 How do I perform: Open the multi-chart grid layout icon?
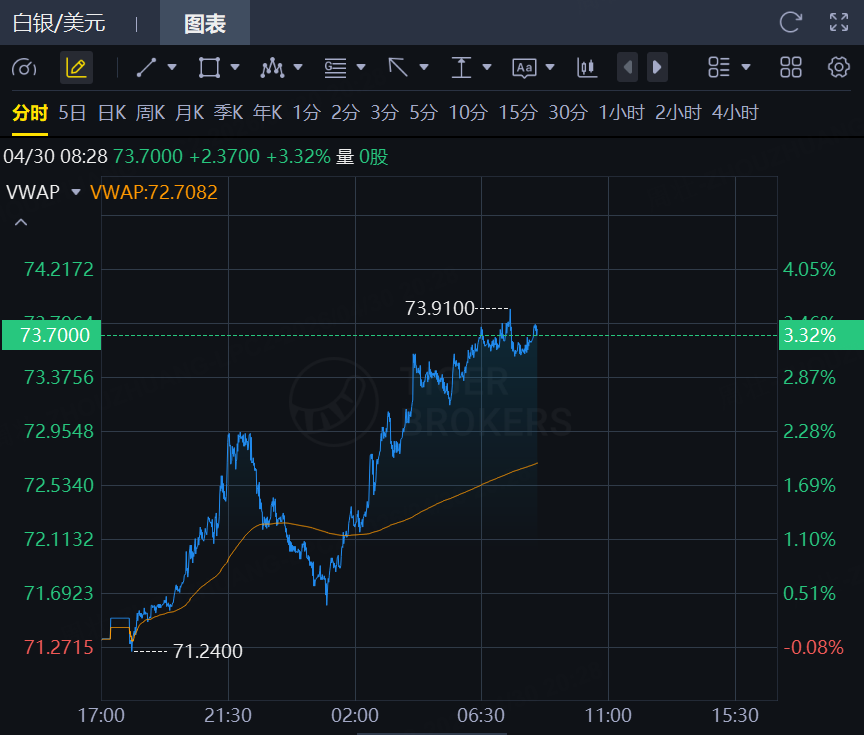click(791, 67)
